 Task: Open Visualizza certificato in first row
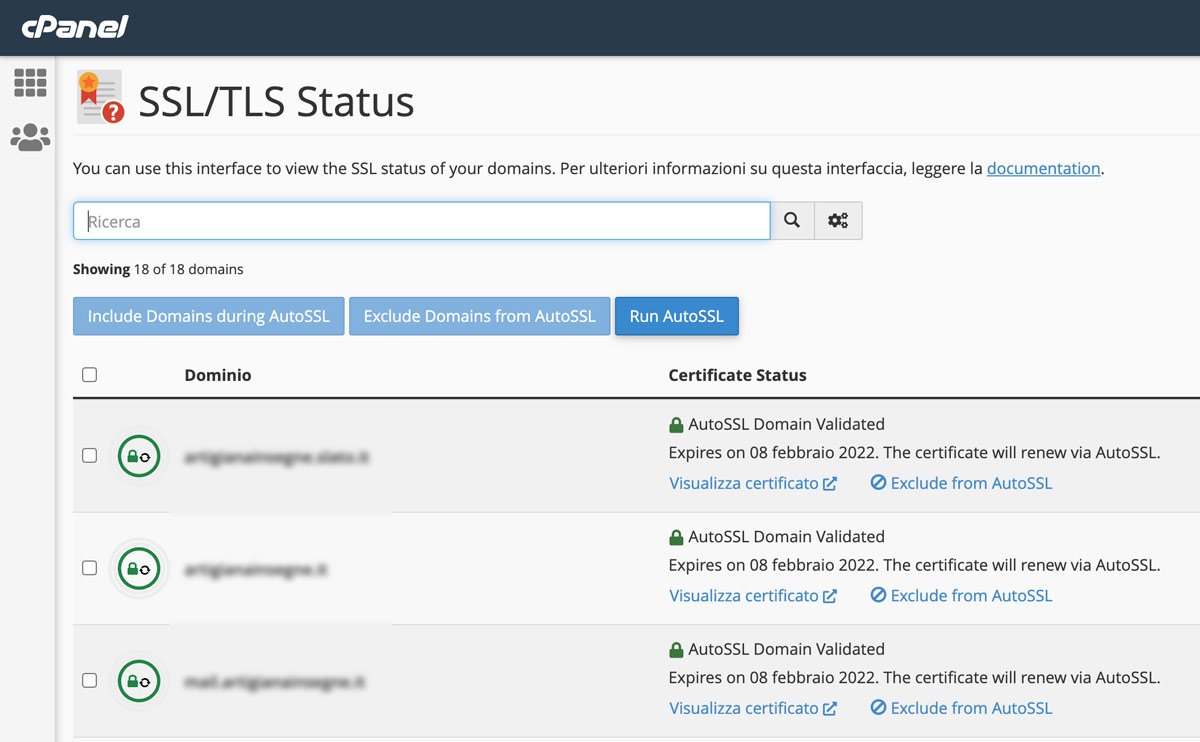(753, 483)
